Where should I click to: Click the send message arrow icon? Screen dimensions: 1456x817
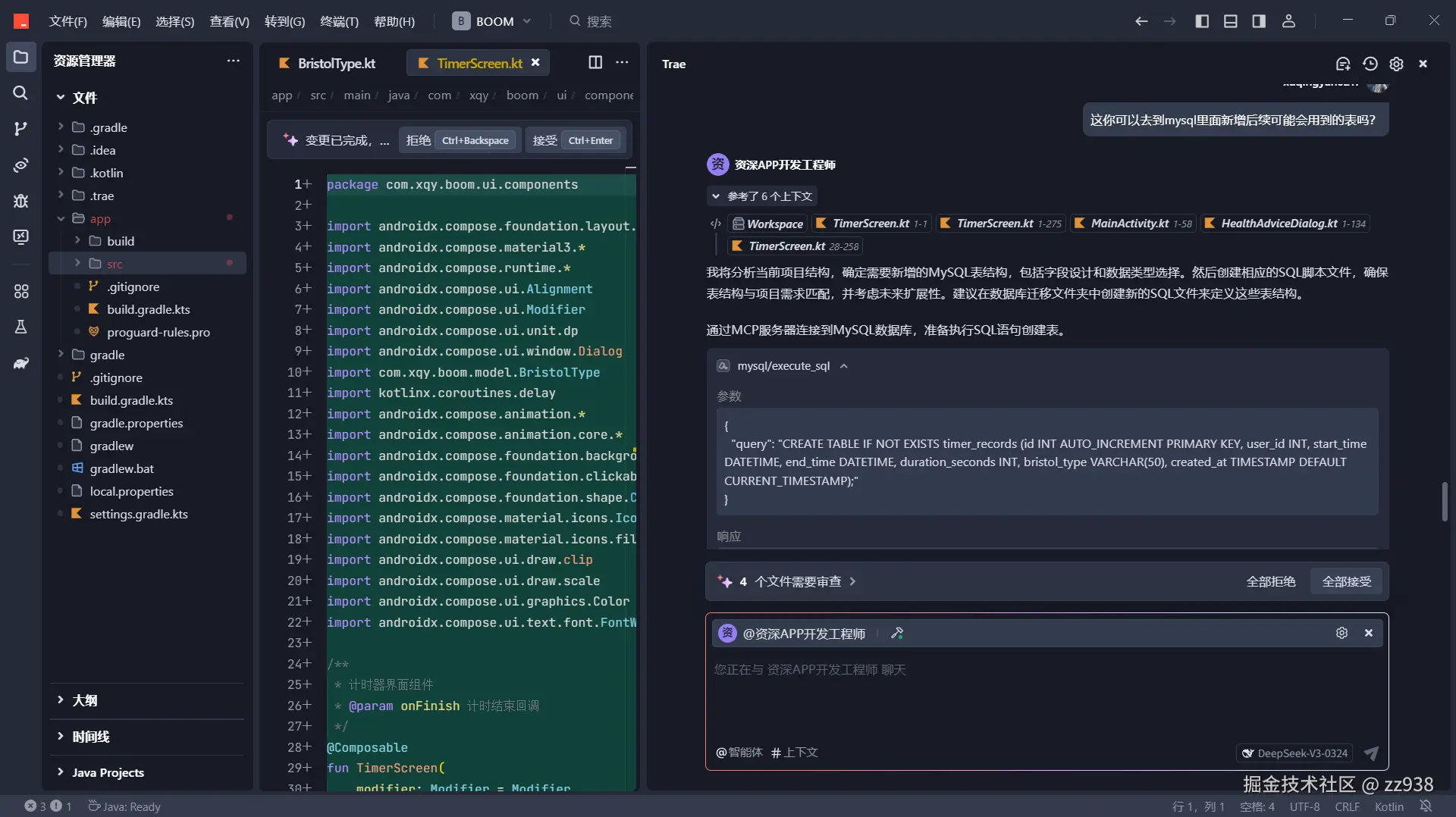1371,753
